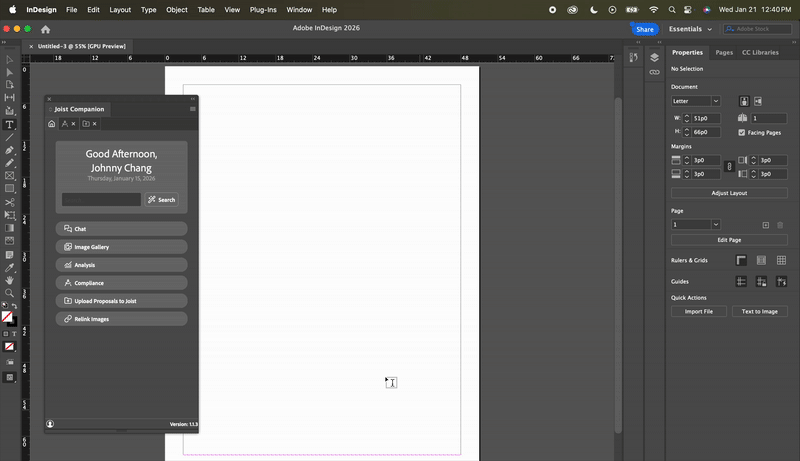The image size is (800, 461).
Task: Select the Zoom tool magnifier
Action: (x=9, y=293)
